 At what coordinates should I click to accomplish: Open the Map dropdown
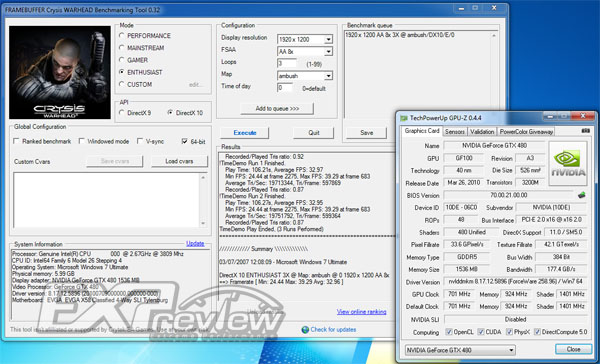point(328,76)
